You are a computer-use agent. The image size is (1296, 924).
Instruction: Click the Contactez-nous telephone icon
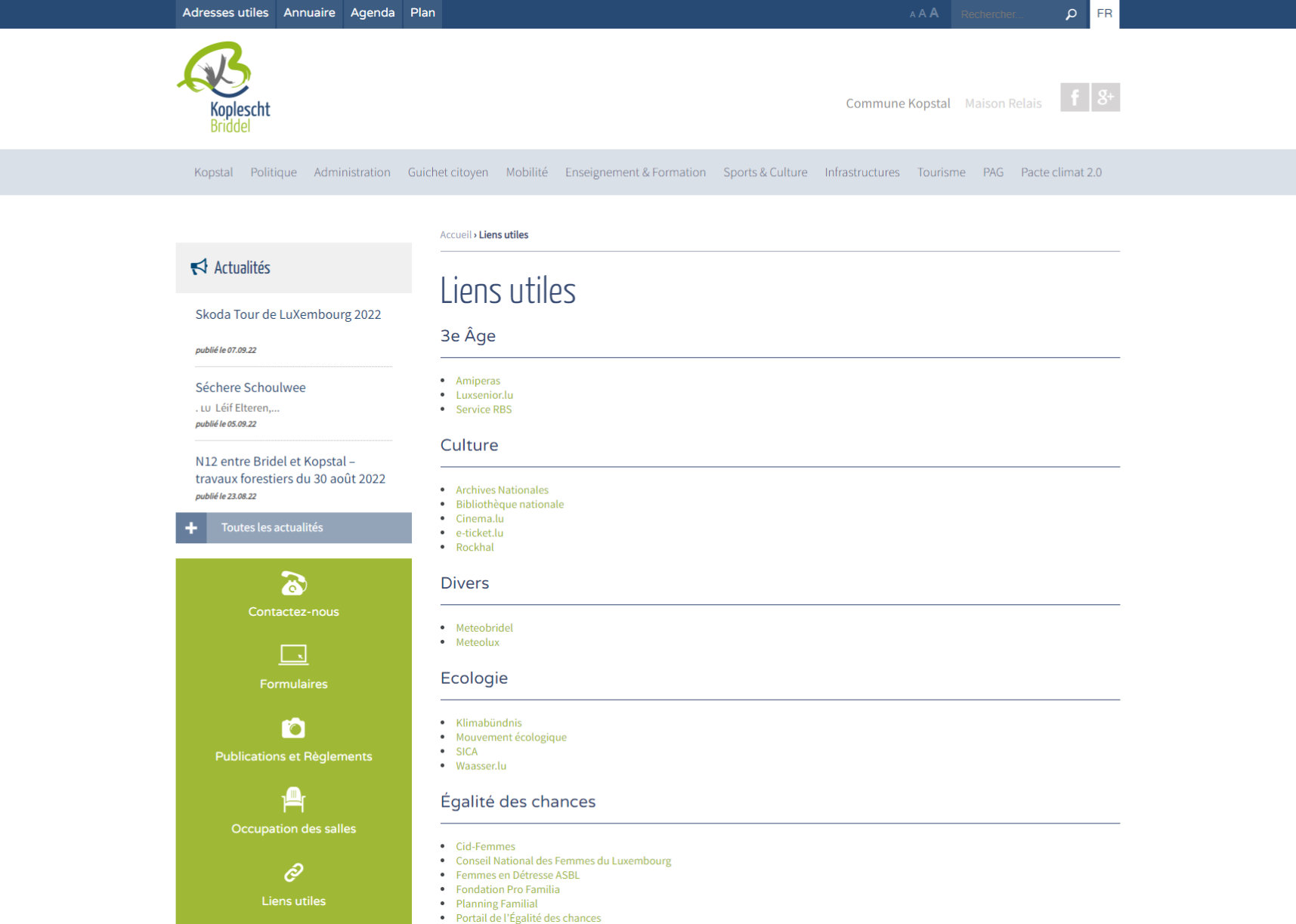pyautogui.click(x=293, y=584)
